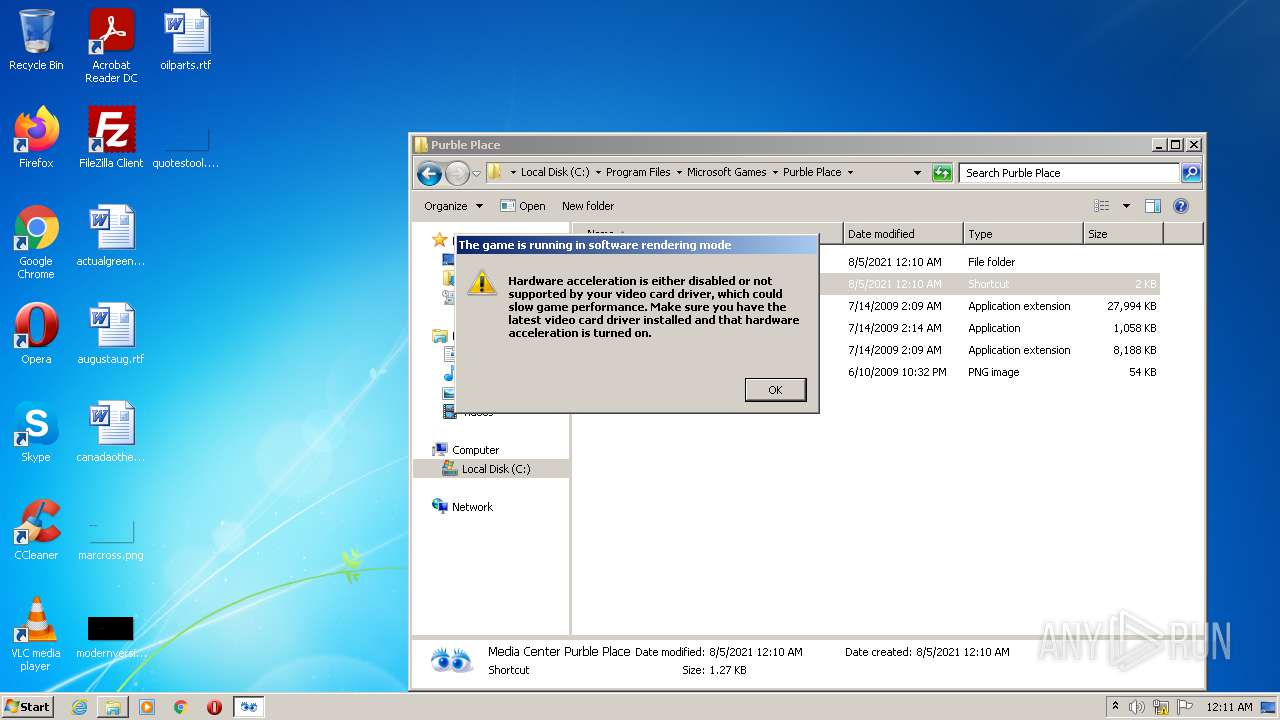1280x720 pixels.
Task: Expand arrow after Purble Place breadcrumb
Action: click(851, 172)
